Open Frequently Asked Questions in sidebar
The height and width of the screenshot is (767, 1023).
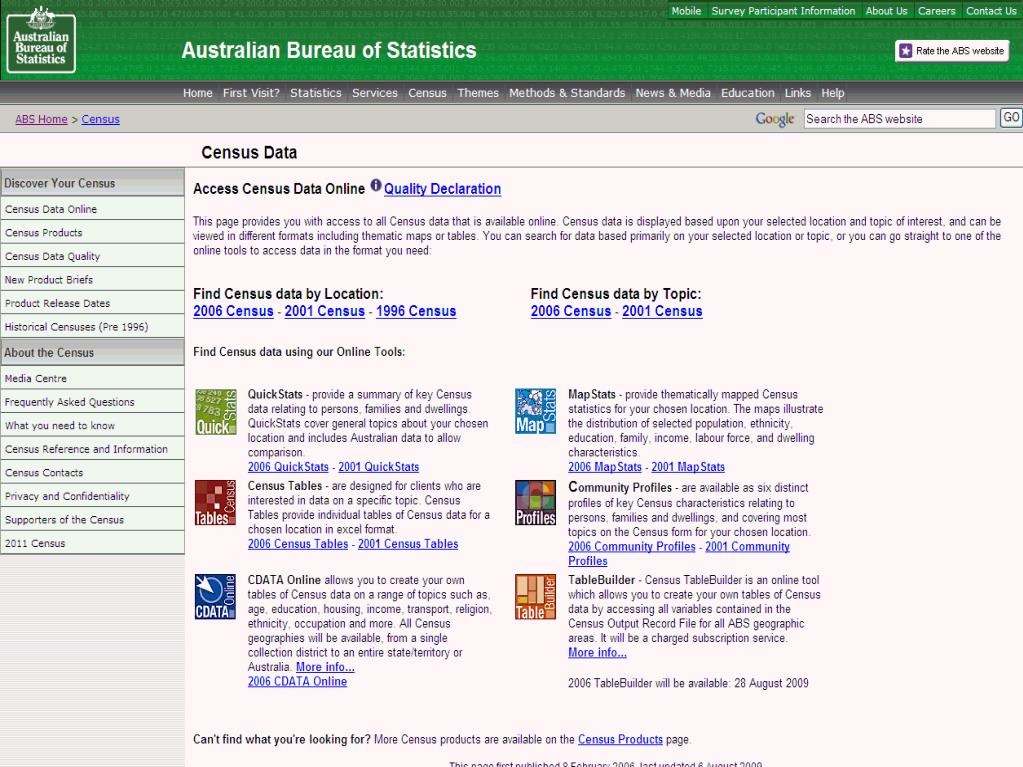pos(92,402)
